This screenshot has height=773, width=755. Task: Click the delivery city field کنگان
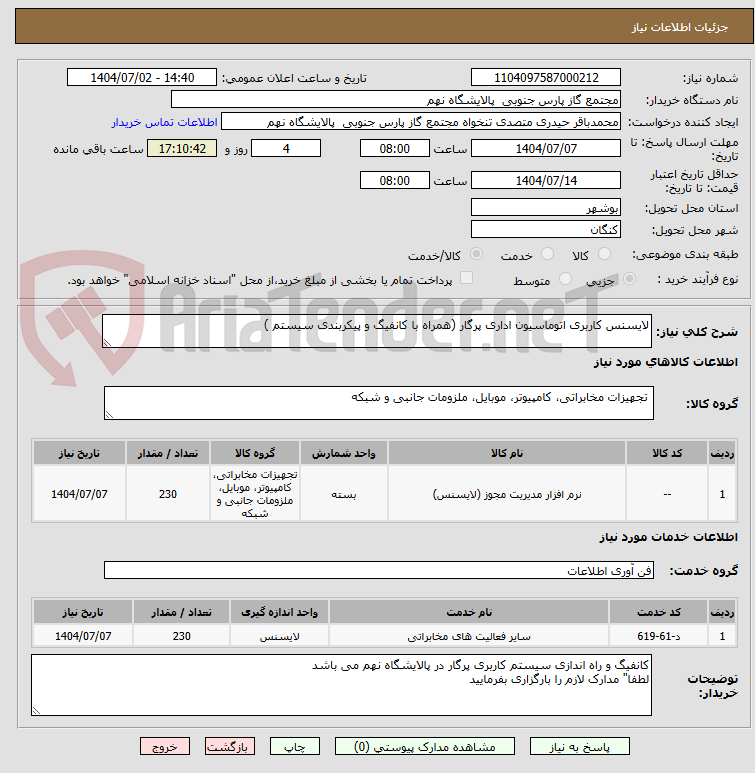tap(545, 229)
